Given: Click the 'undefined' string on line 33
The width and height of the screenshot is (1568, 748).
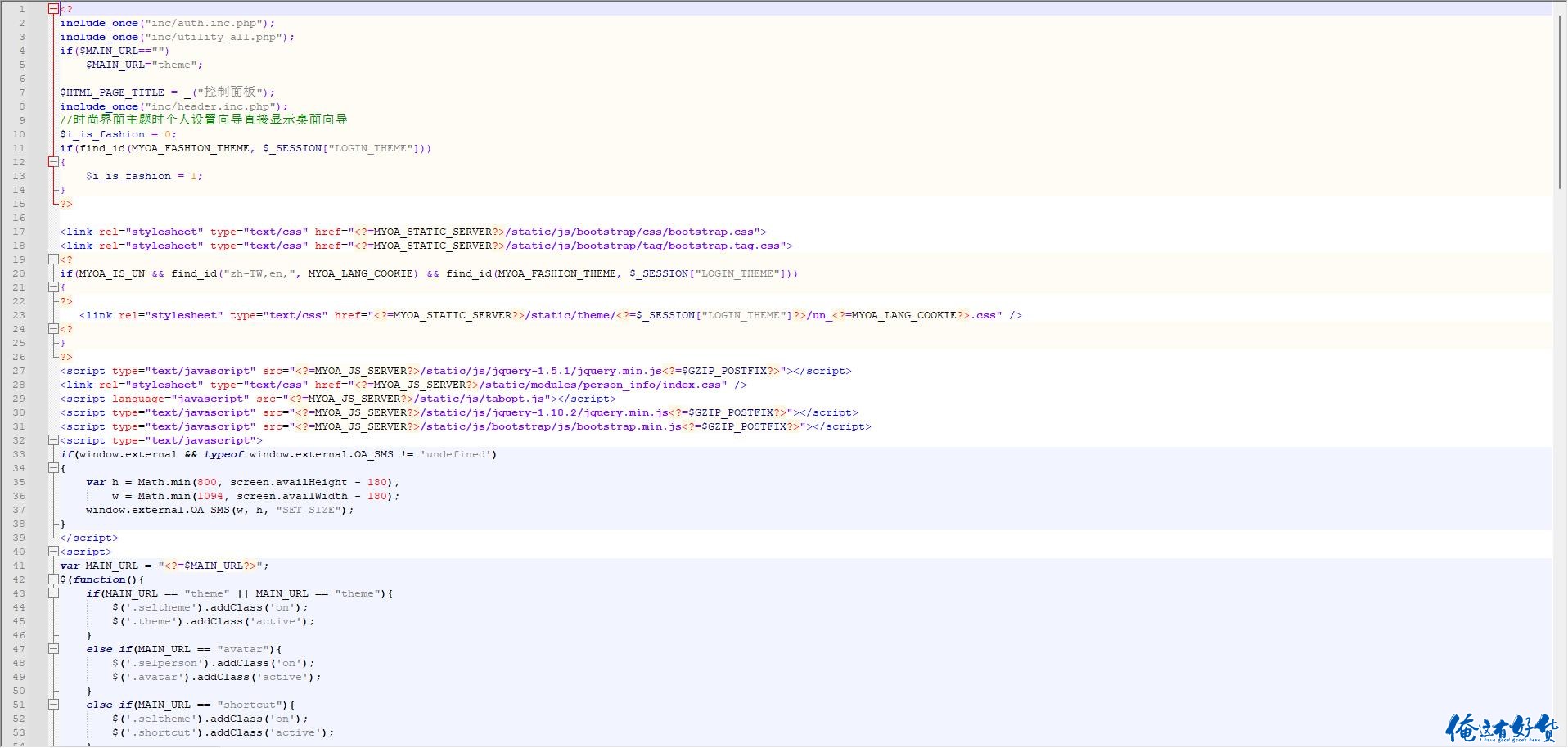Looking at the screenshot, I should [456, 454].
